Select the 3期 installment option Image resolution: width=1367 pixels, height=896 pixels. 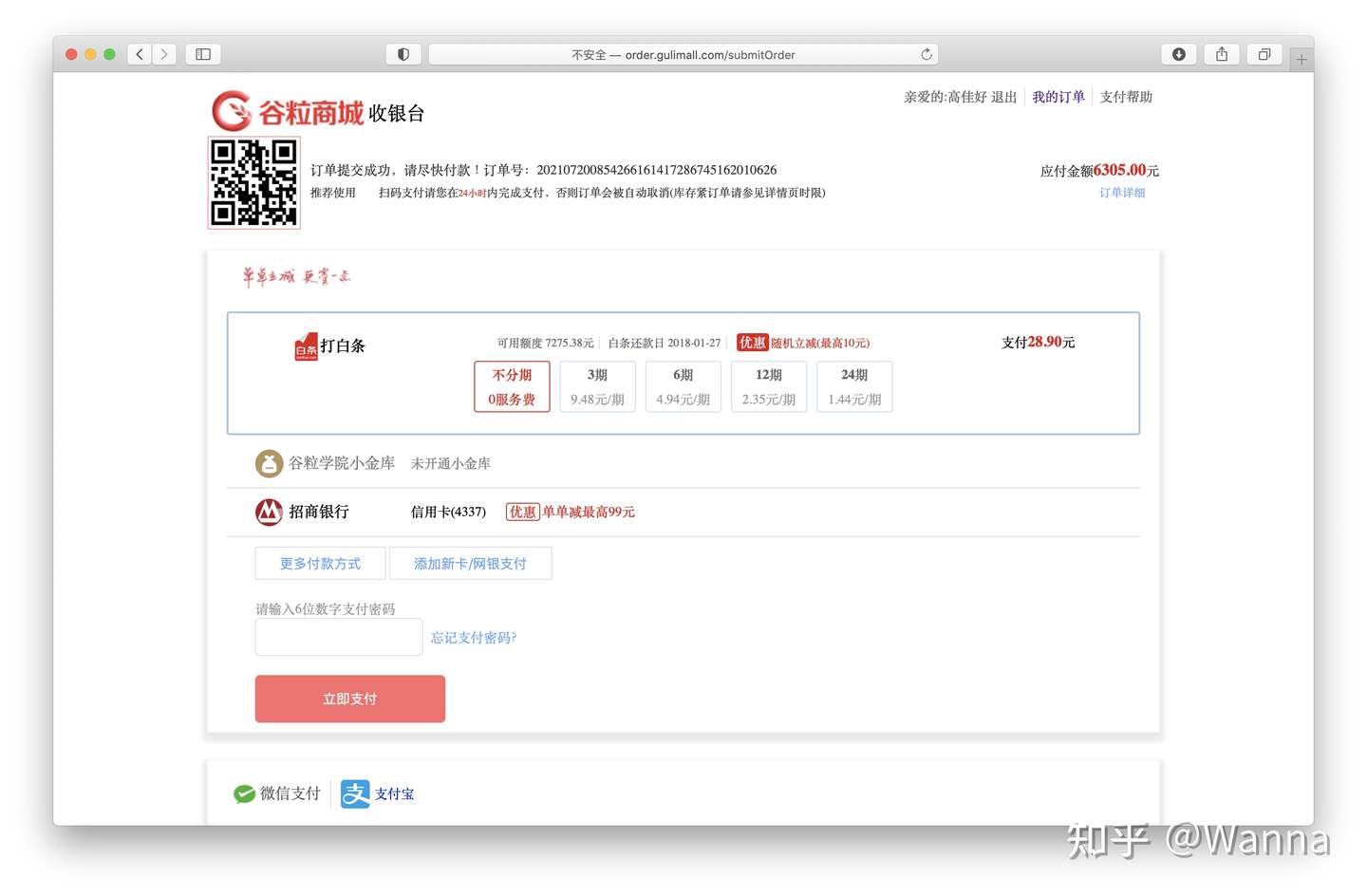pos(597,386)
